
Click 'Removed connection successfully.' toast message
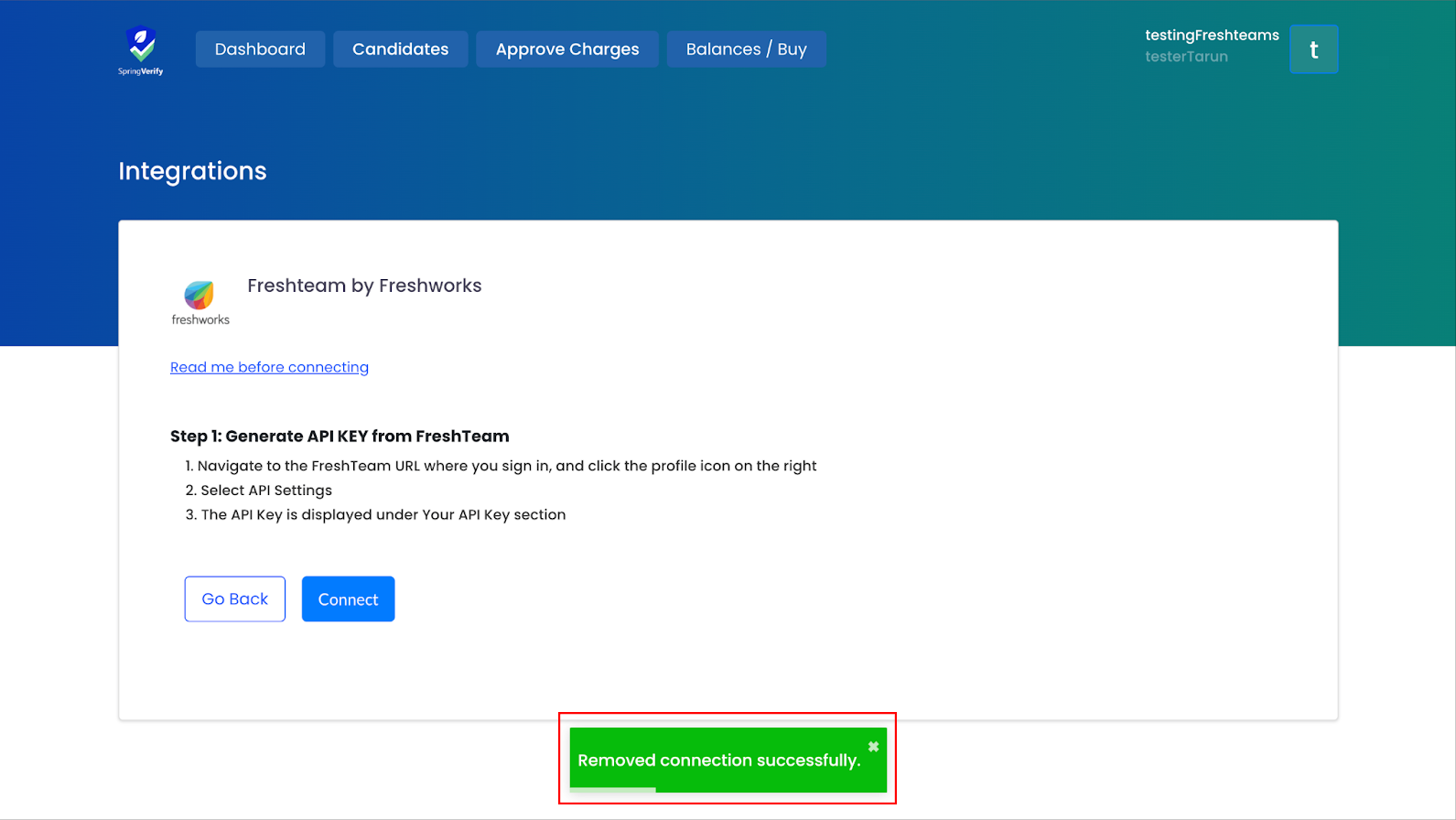point(719,761)
